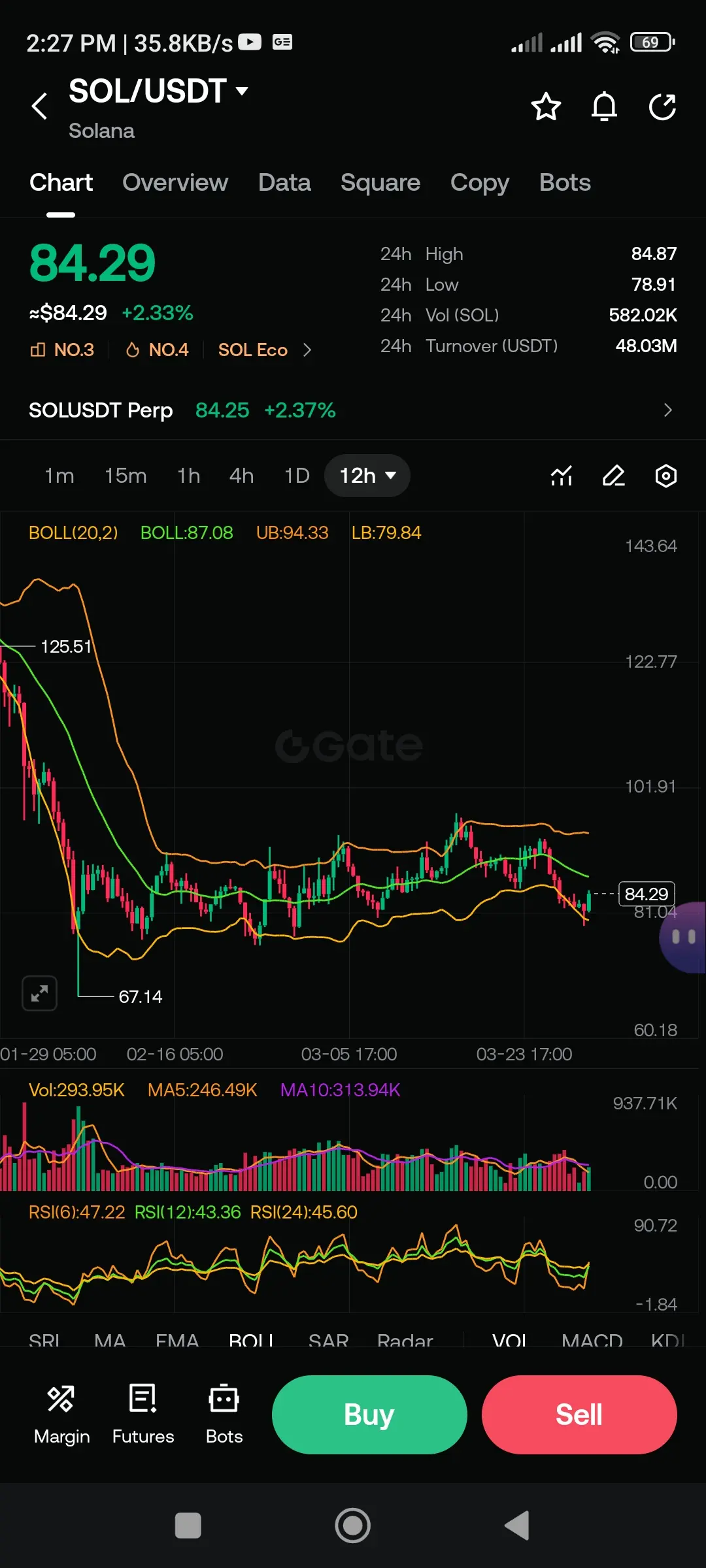Image resolution: width=706 pixels, height=1568 pixels.
Task: Toggle the MA indicator
Action: (x=110, y=1341)
